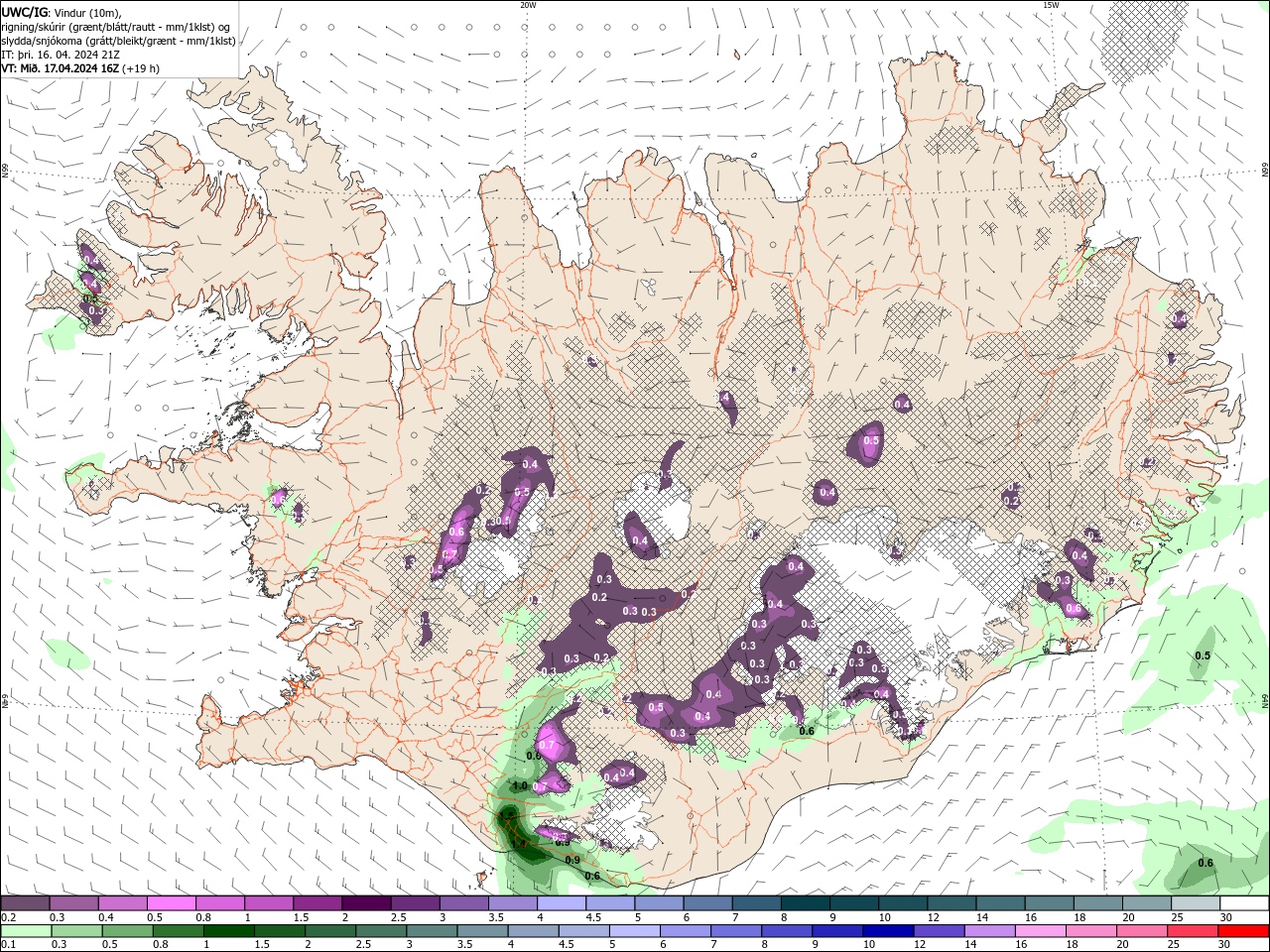Click the 'slydda/snjókoma (grátt/bleikt/grænt - mm/1klst)' line
This screenshot has height=952, width=1270.
118,41
